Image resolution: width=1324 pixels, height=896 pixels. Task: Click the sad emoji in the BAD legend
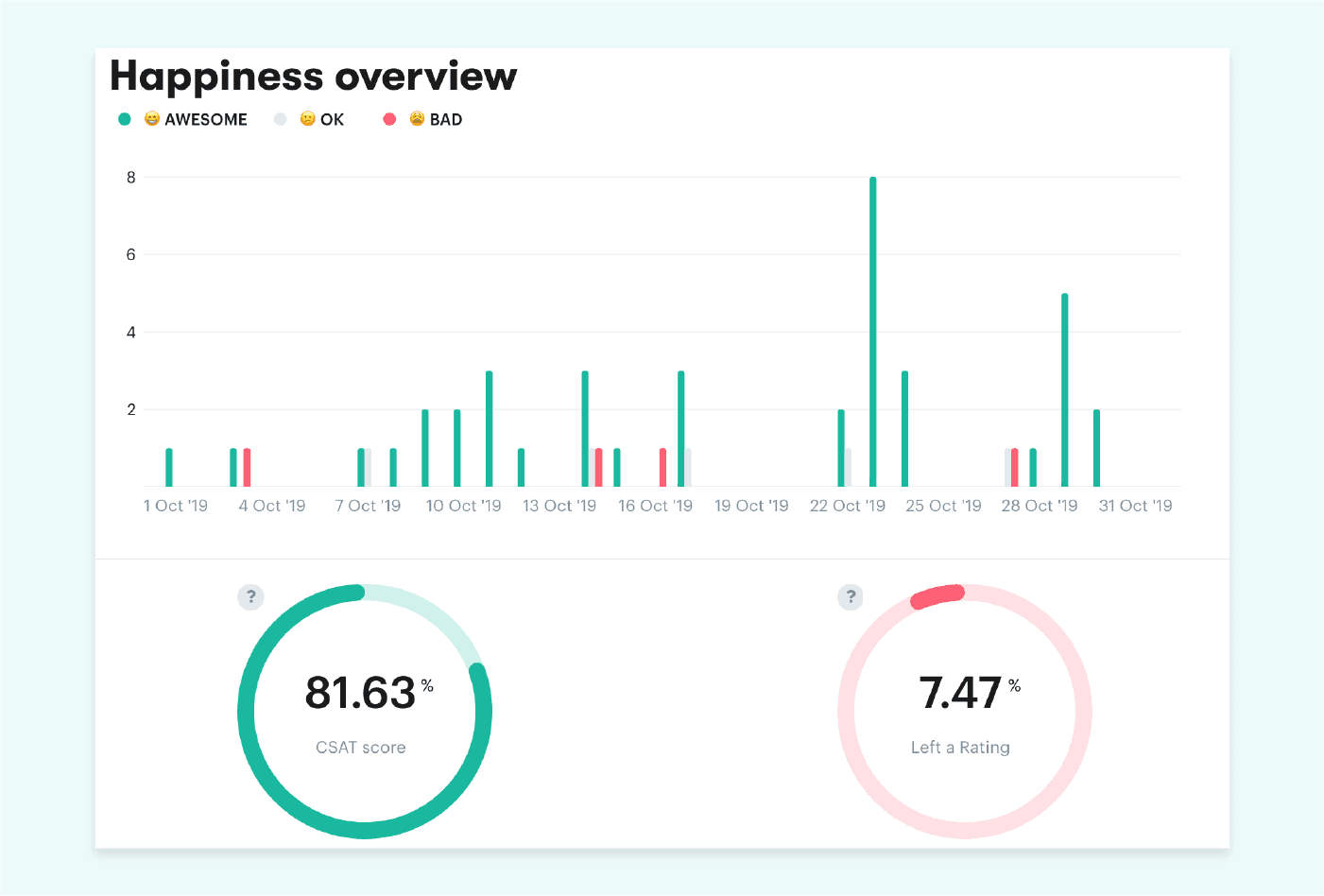pos(416,119)
